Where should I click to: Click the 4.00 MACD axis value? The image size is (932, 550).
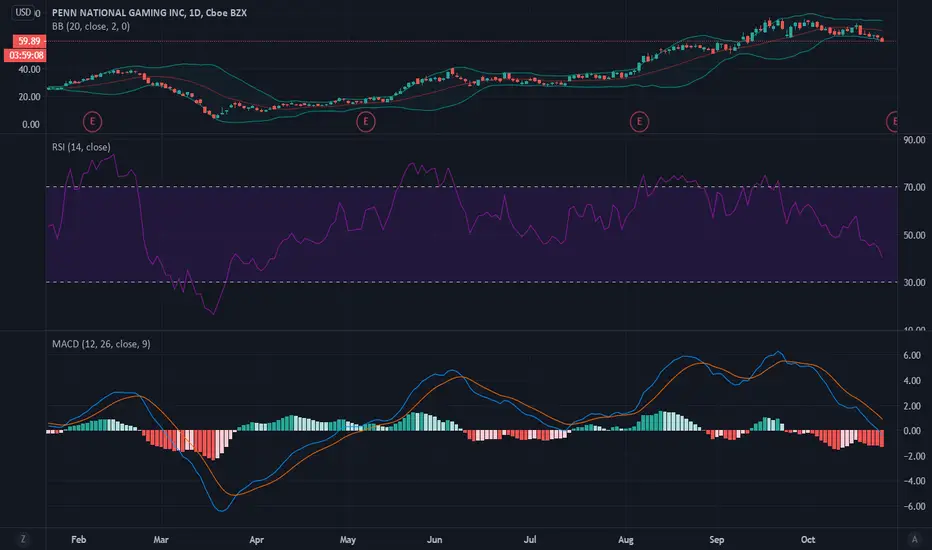click(912, 381)
